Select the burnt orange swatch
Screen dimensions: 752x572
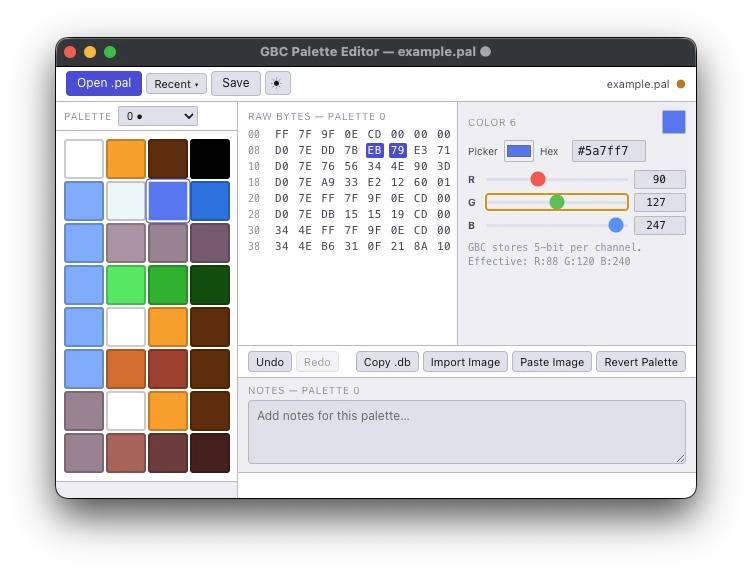point(126,369)
